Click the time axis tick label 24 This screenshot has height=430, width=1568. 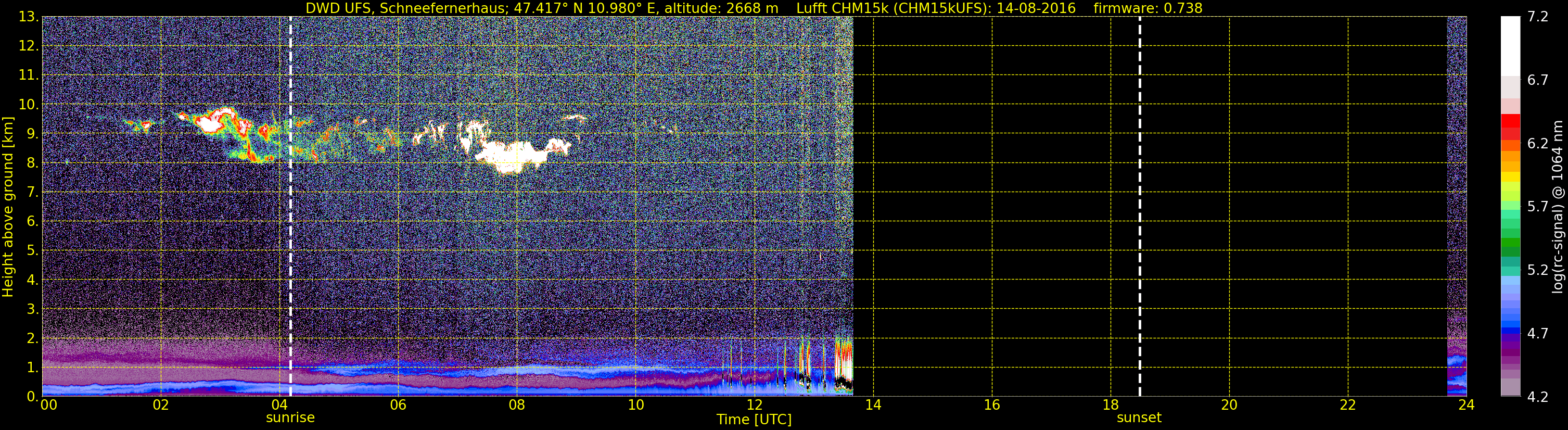click(1467, 406)
